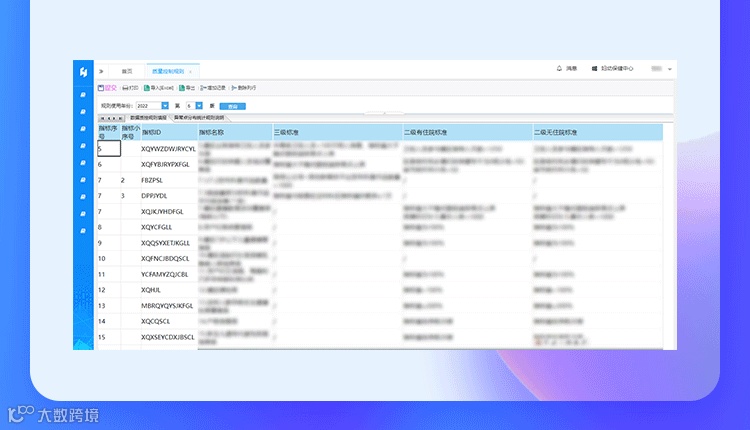
Task: Open the 消息 messages link
Action: tap(572, 68)
